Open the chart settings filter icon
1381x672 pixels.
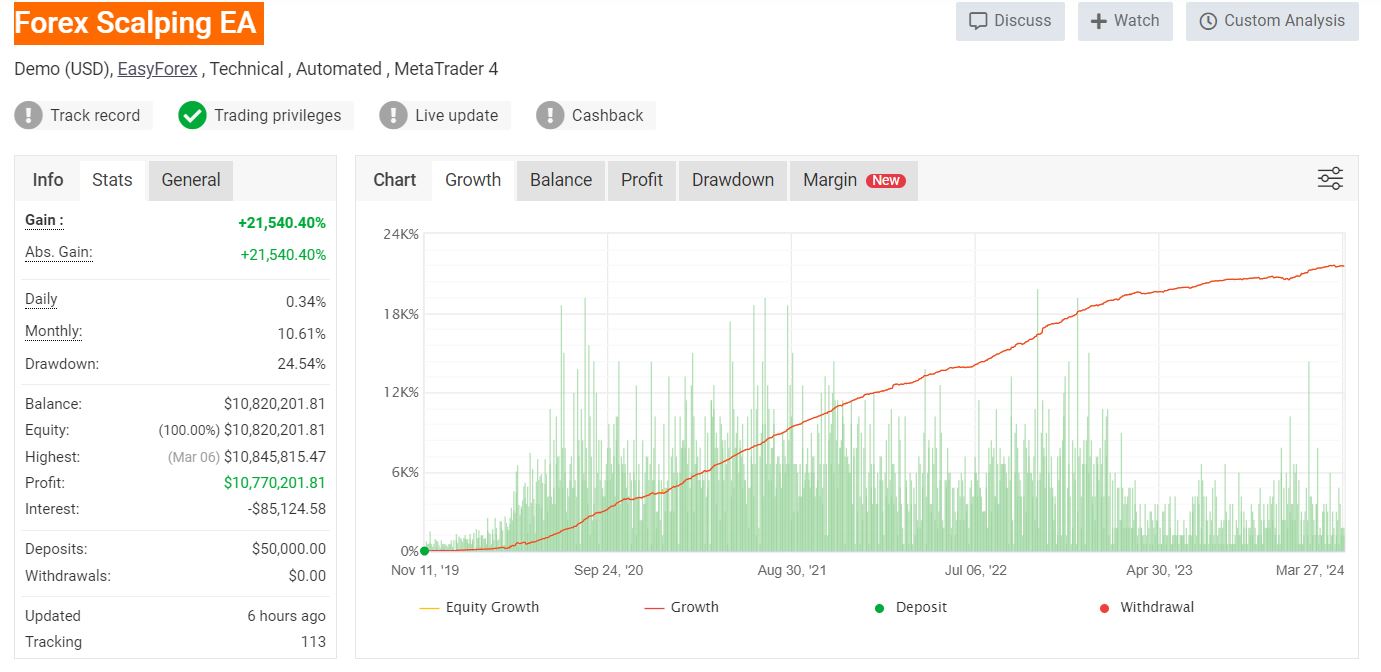coord(1330,177)
